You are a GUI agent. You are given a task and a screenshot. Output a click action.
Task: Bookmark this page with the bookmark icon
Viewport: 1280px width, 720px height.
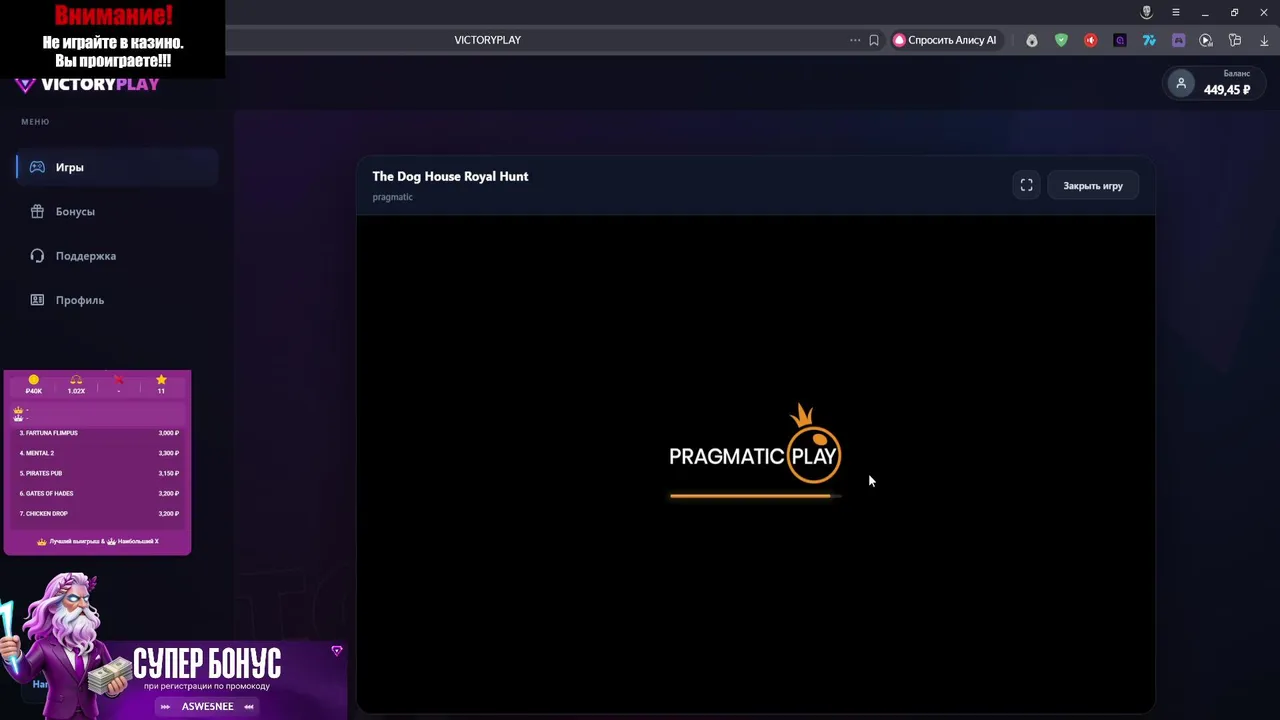coord(874,40)
